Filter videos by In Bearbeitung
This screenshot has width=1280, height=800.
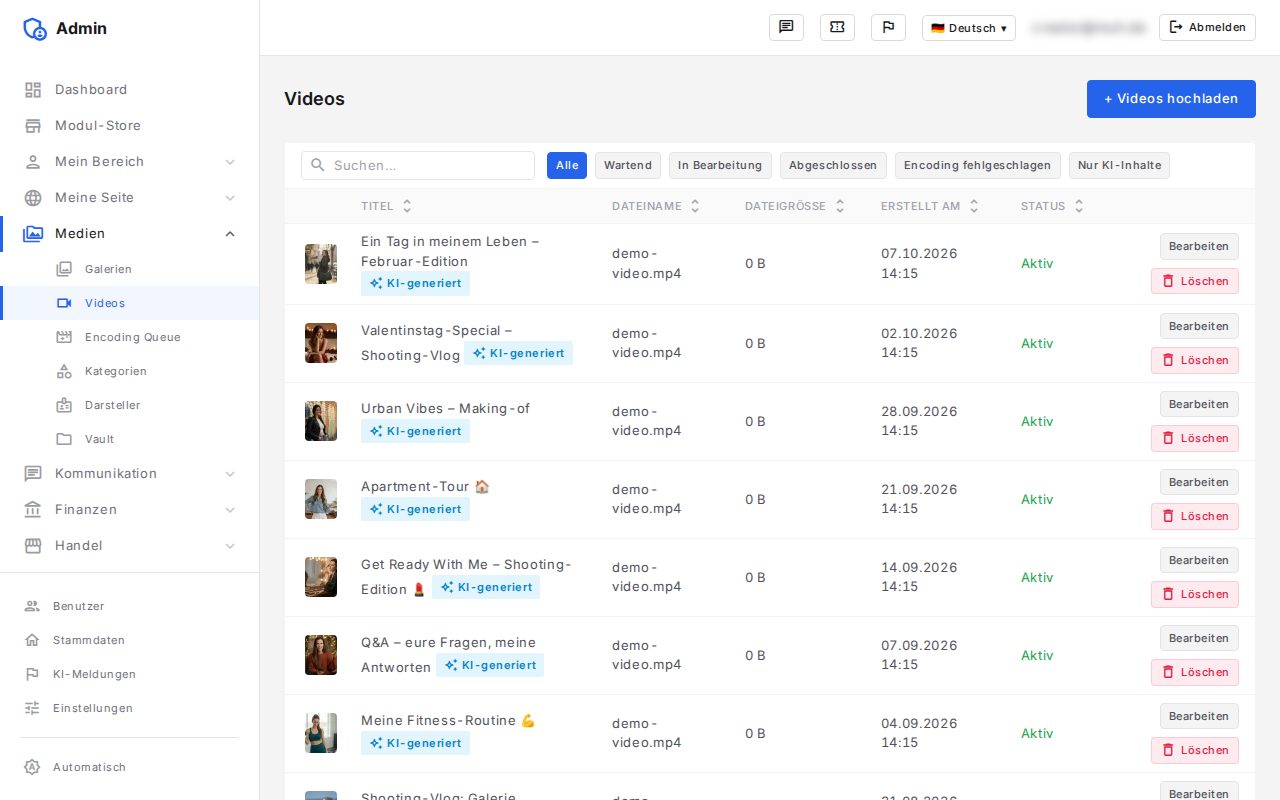coord(720,166)
